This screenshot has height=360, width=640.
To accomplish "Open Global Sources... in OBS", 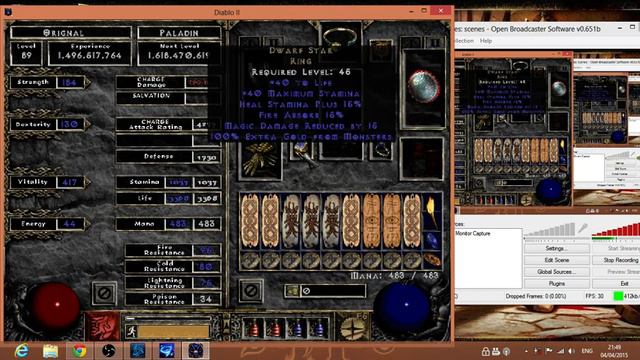I will [x=556, y=272].
